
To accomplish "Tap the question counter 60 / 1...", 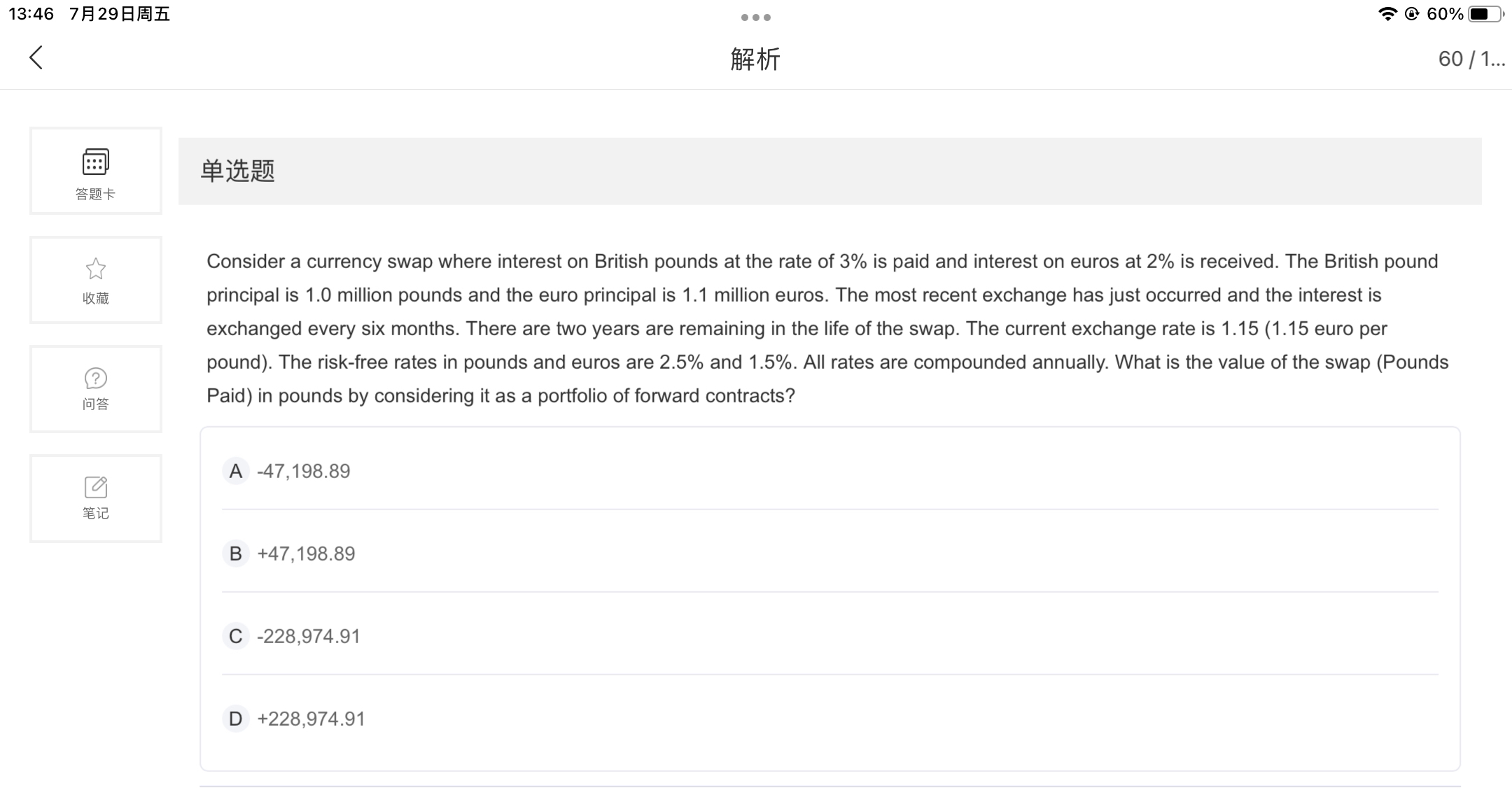I will 1471,59.
